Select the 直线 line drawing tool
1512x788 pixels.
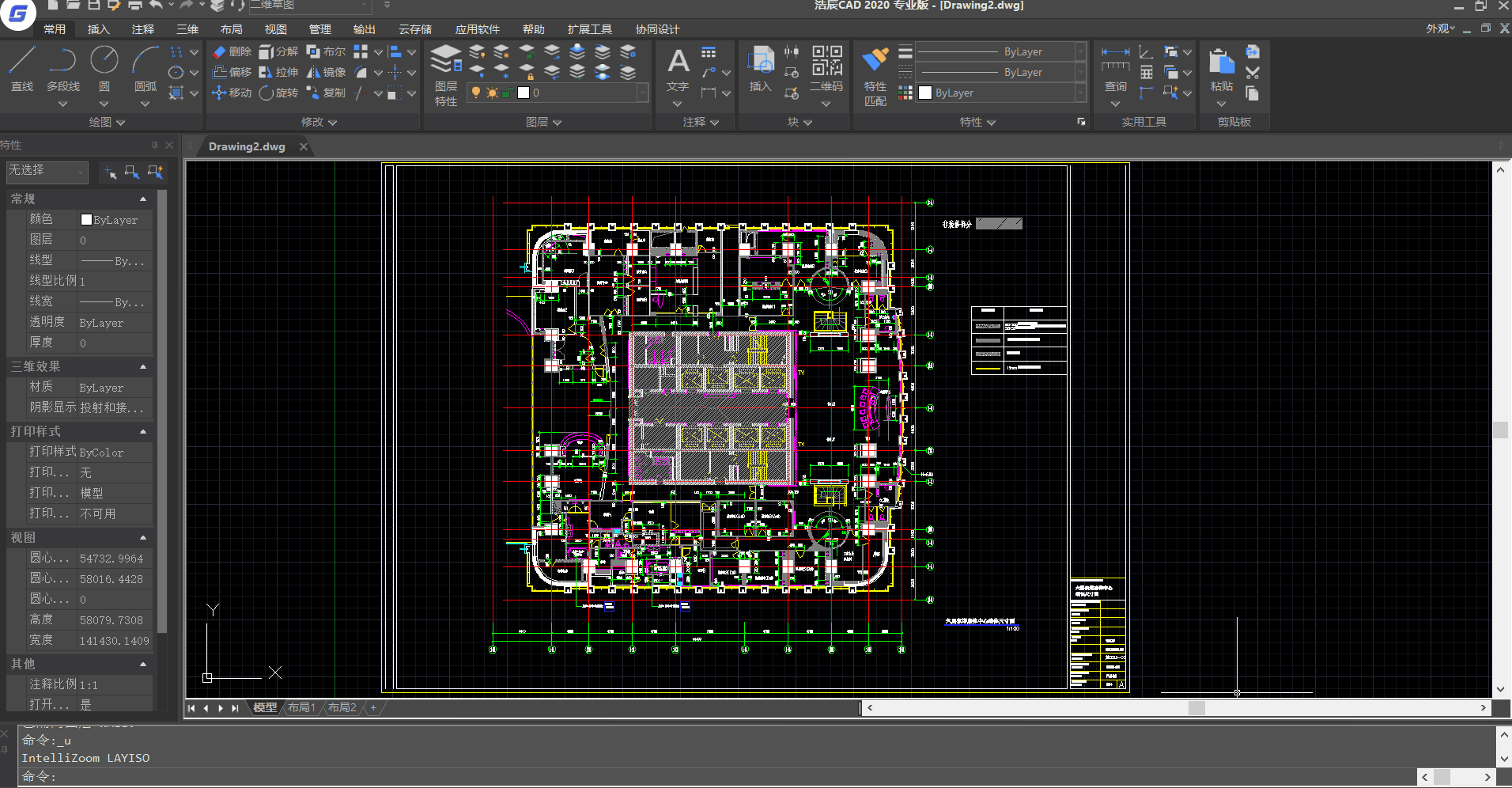22,69
